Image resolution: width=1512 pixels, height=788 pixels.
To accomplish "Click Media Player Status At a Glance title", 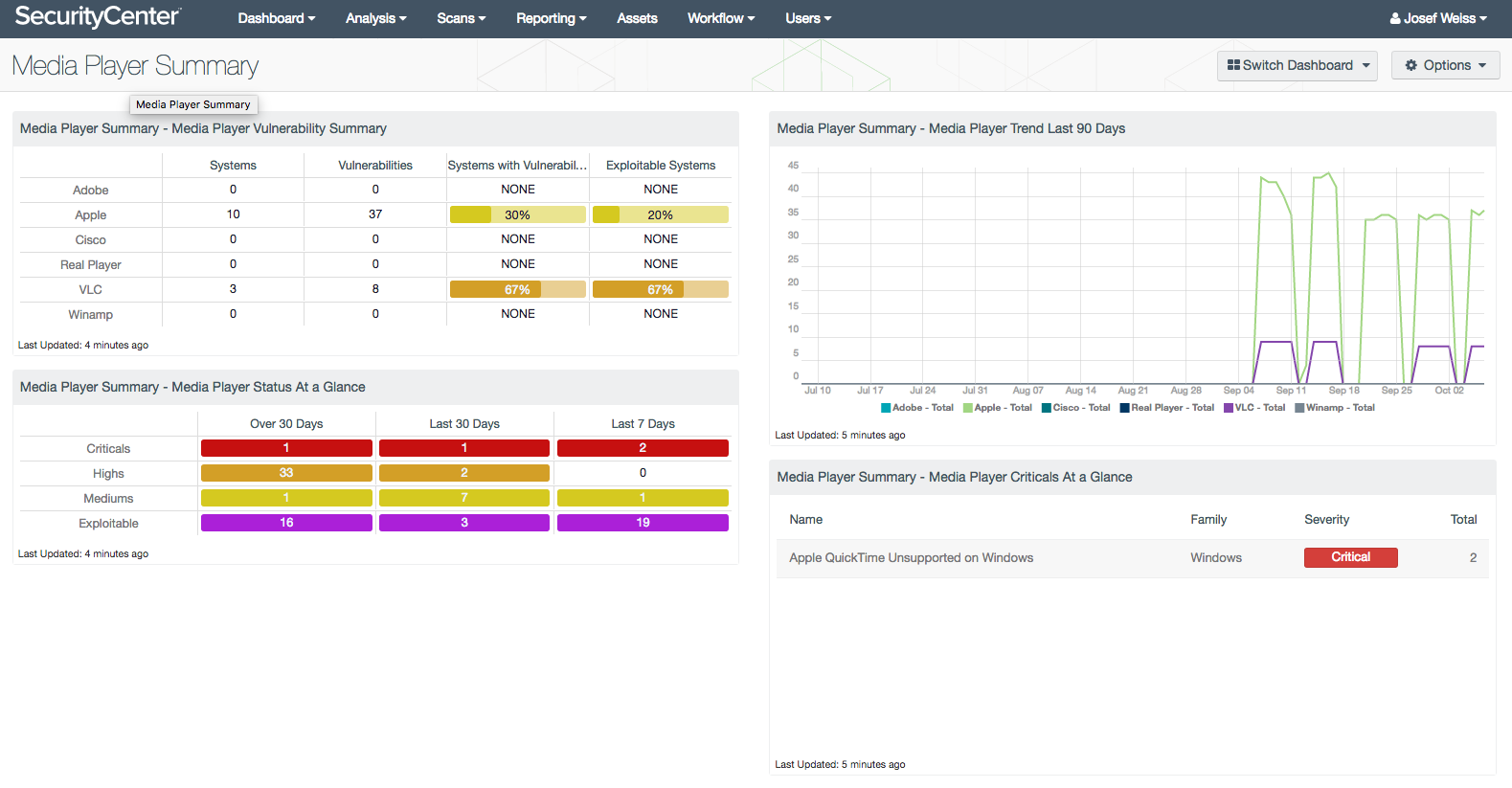I will [192, 387].
